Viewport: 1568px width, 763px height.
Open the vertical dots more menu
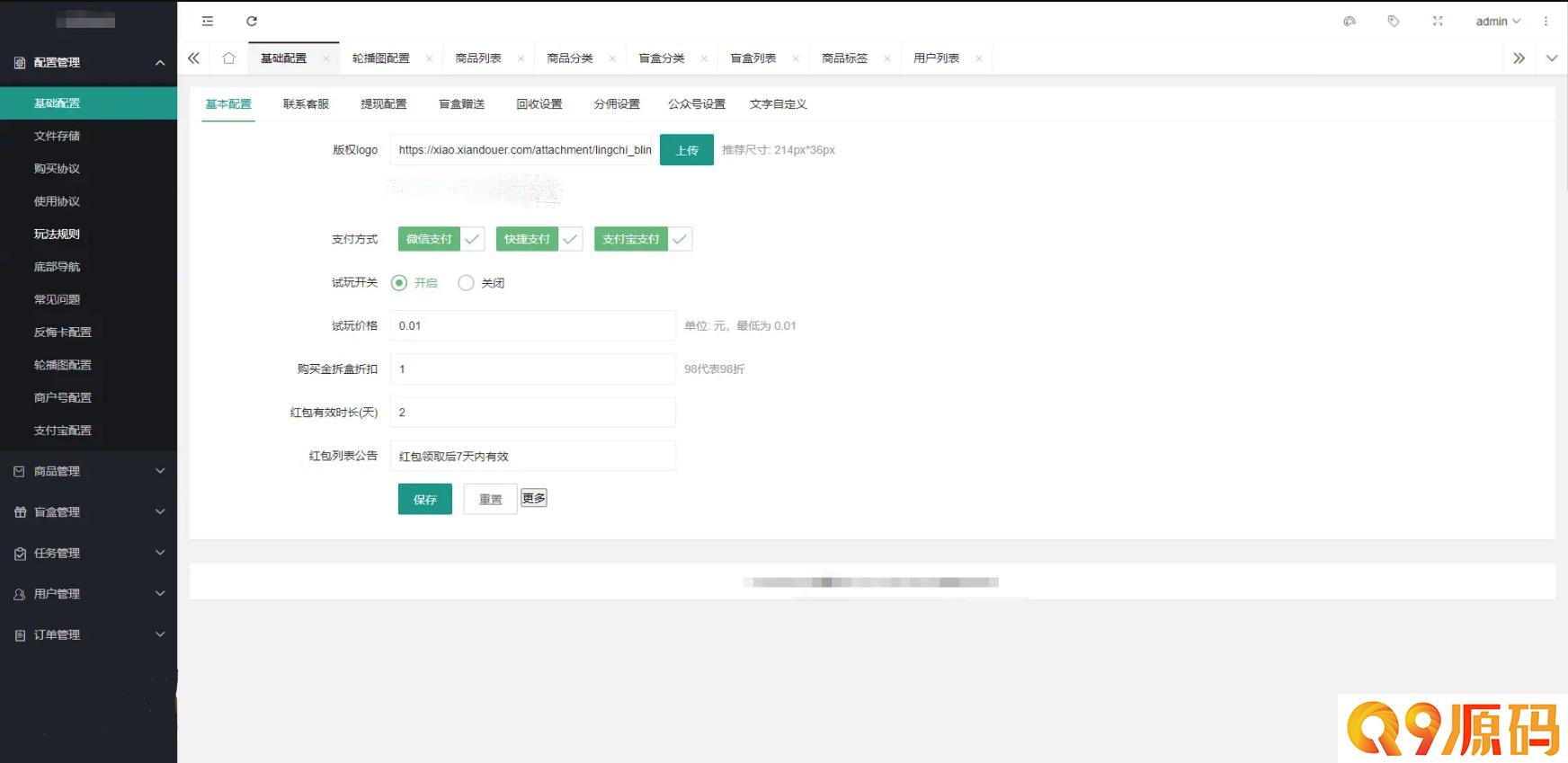pos(1546,21)
